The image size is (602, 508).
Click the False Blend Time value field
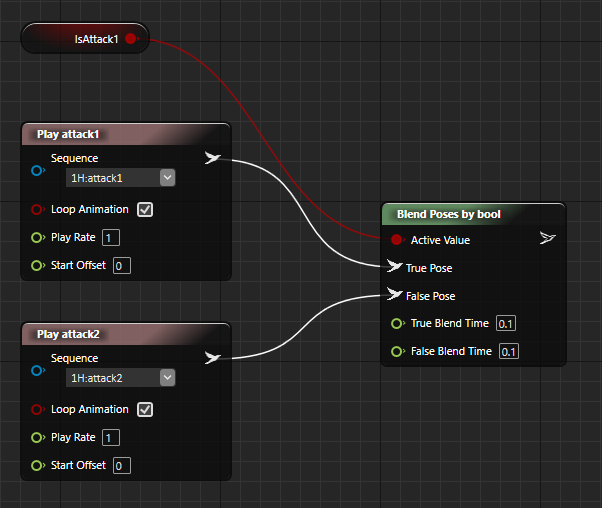[x=509, y=352]
